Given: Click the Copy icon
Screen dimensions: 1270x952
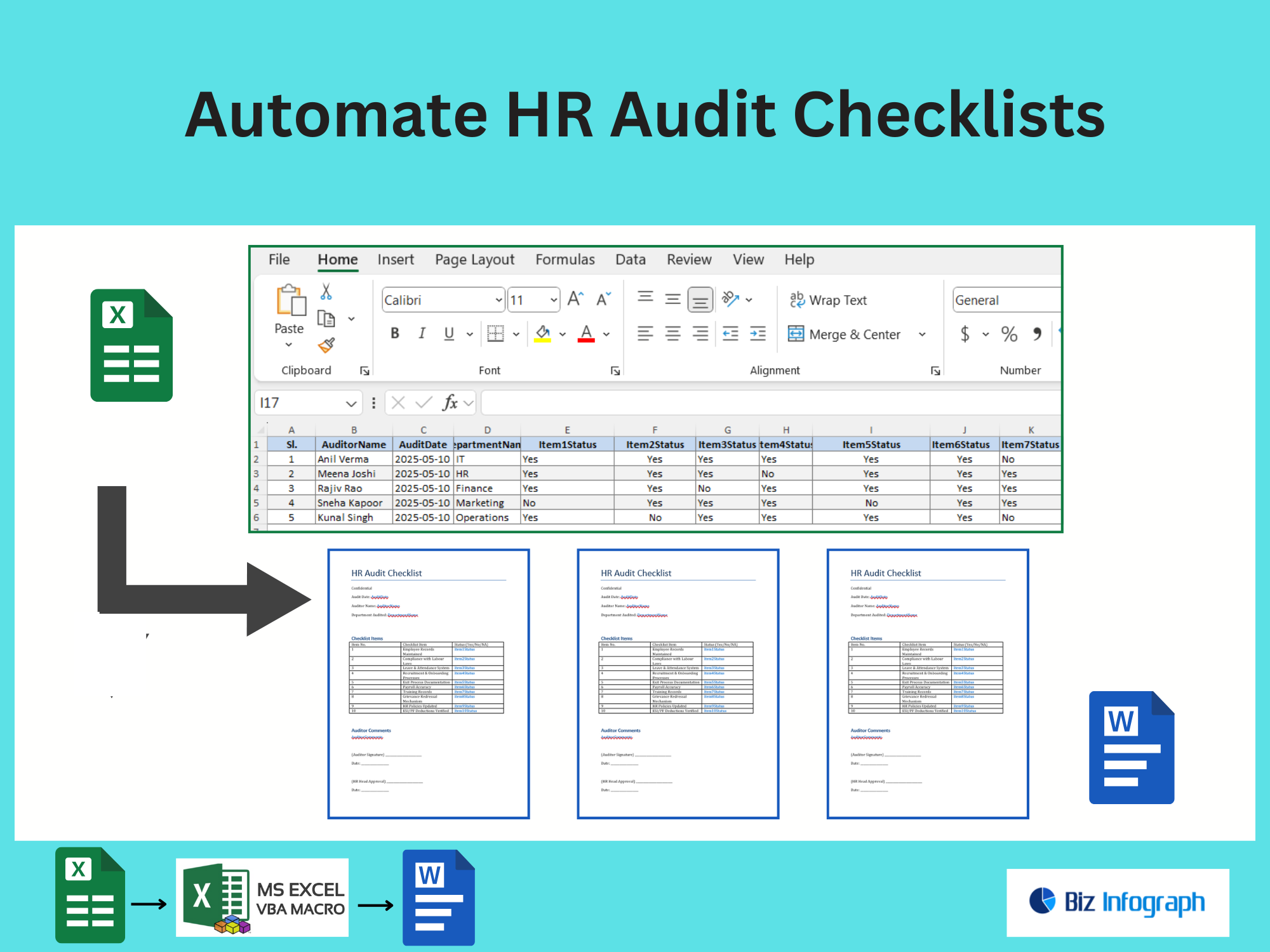Looking at the screenshot, I should click(326, 319).
